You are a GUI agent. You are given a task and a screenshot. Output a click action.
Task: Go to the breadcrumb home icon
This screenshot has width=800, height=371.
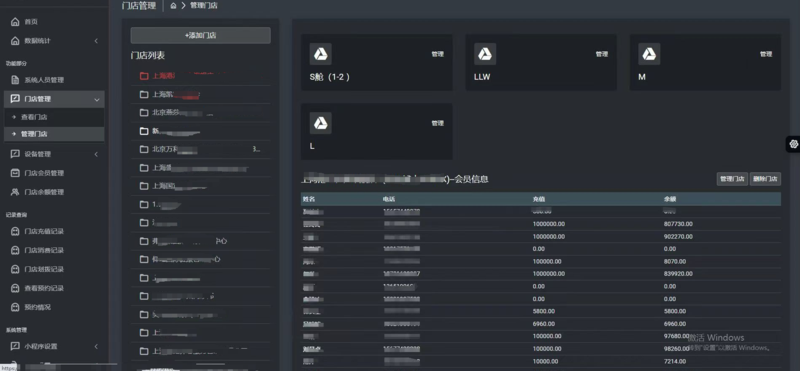[173, 6]
